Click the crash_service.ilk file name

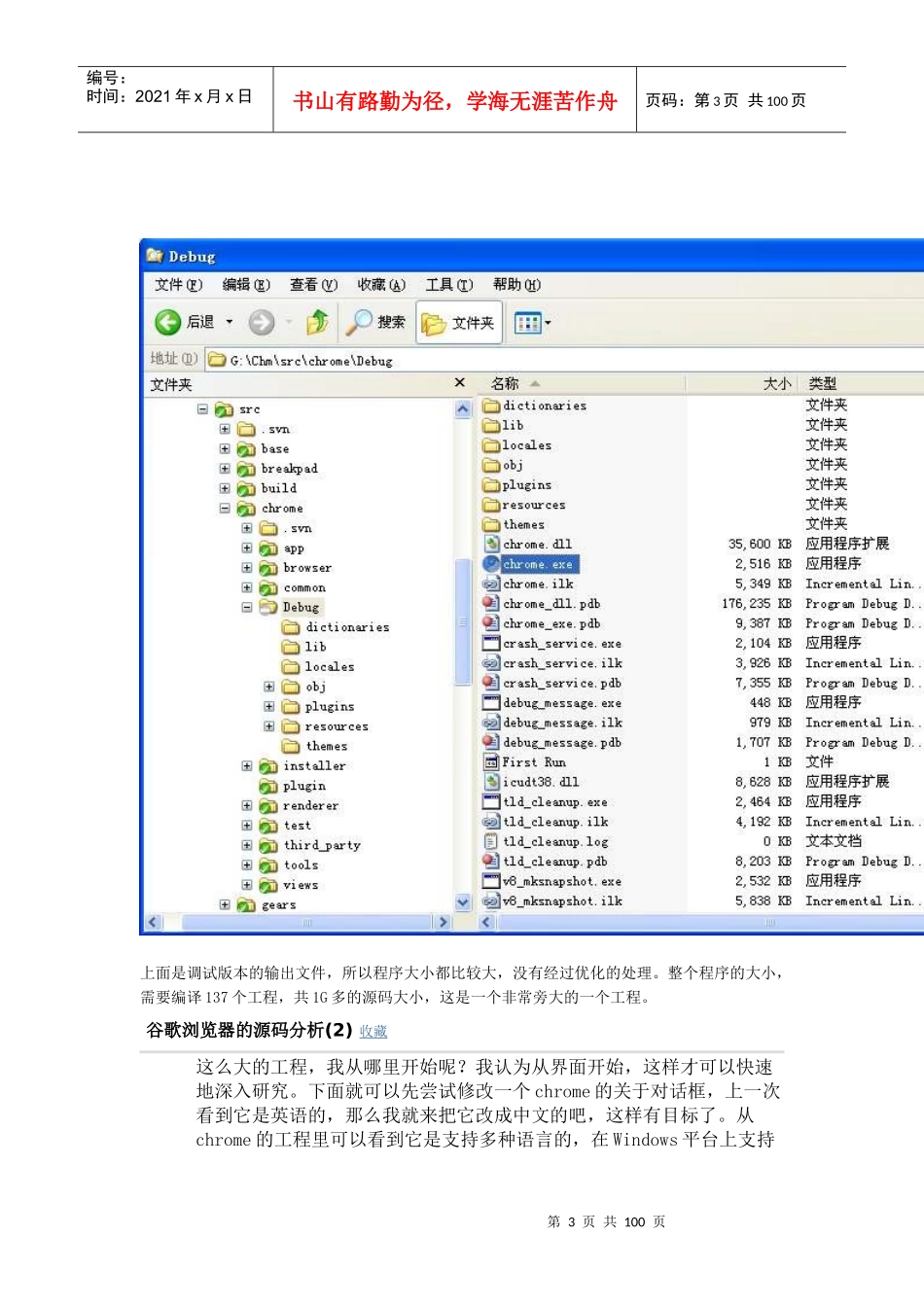(x=562, y=663)
